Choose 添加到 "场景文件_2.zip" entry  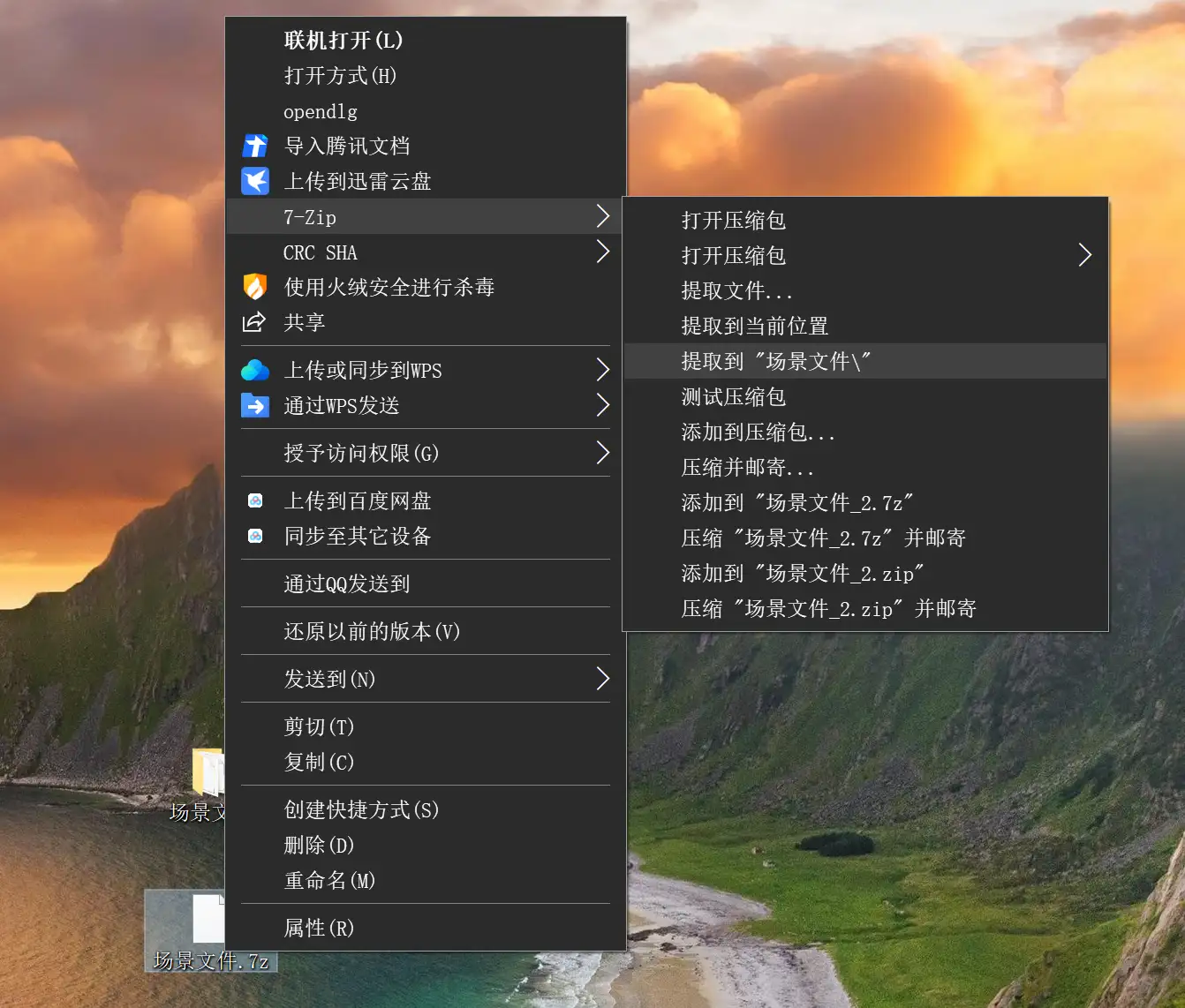click(x=802, y=574)
